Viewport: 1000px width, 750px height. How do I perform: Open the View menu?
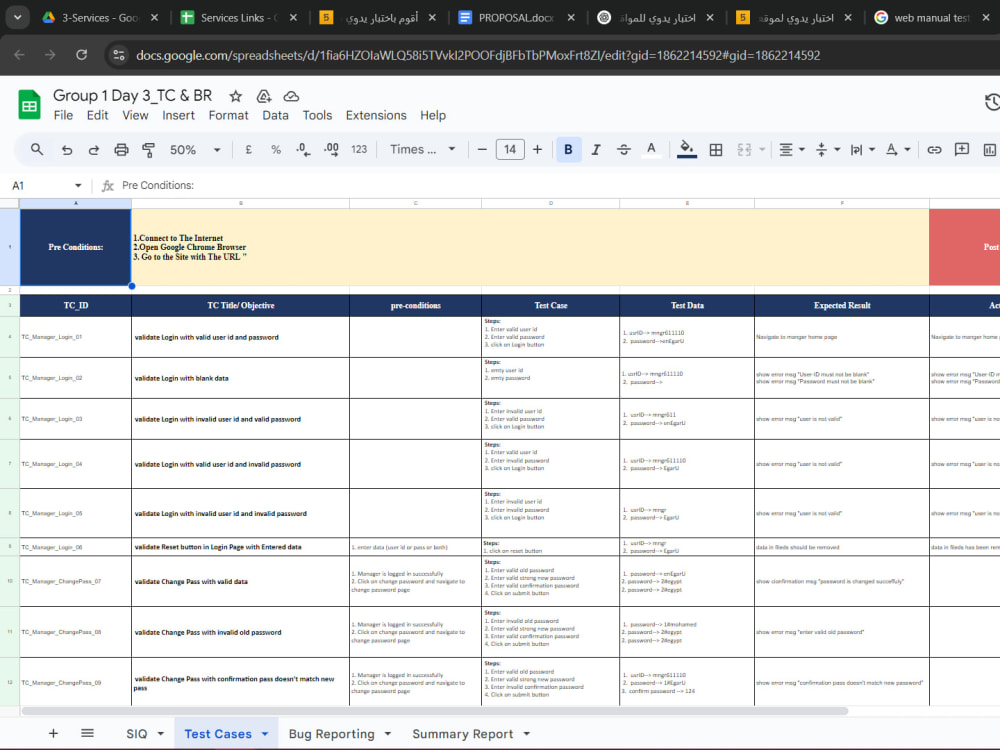tap(135, 115)
